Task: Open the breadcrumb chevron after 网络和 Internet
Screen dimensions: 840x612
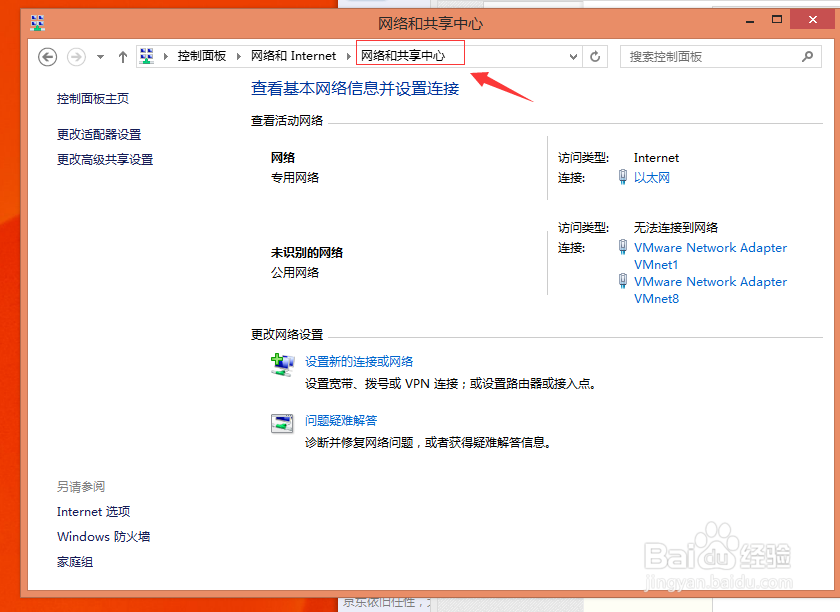Action: point(348,56)
